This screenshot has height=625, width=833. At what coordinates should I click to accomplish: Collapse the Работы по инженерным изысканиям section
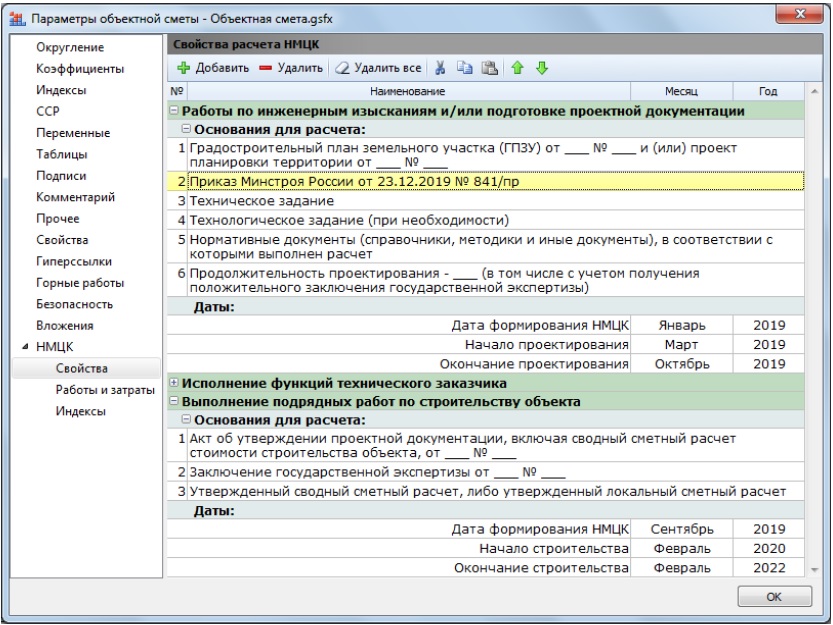pyautogui.click(x=174, y=111)
